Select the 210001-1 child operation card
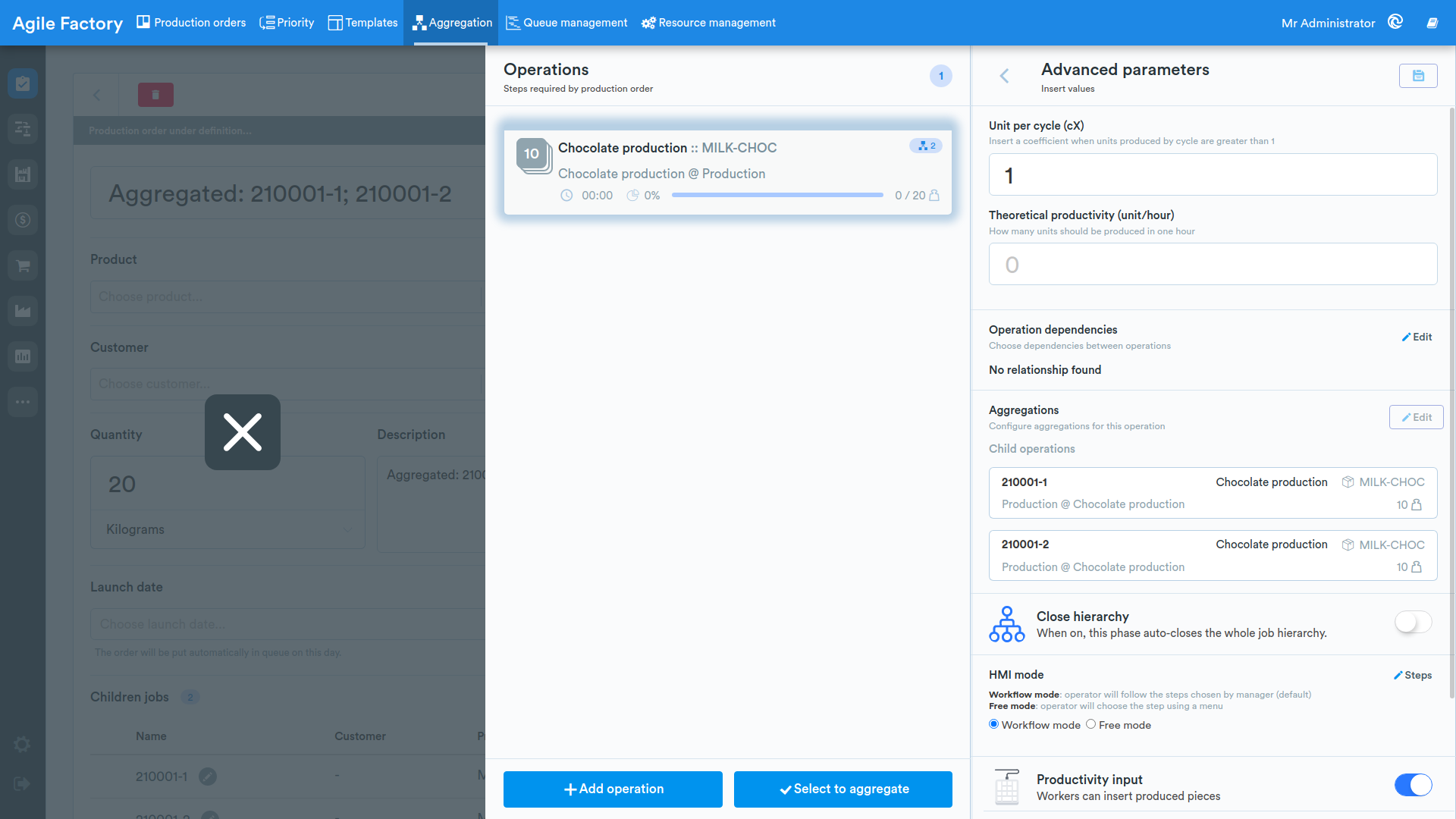1456x819 pixels. 1213,493
